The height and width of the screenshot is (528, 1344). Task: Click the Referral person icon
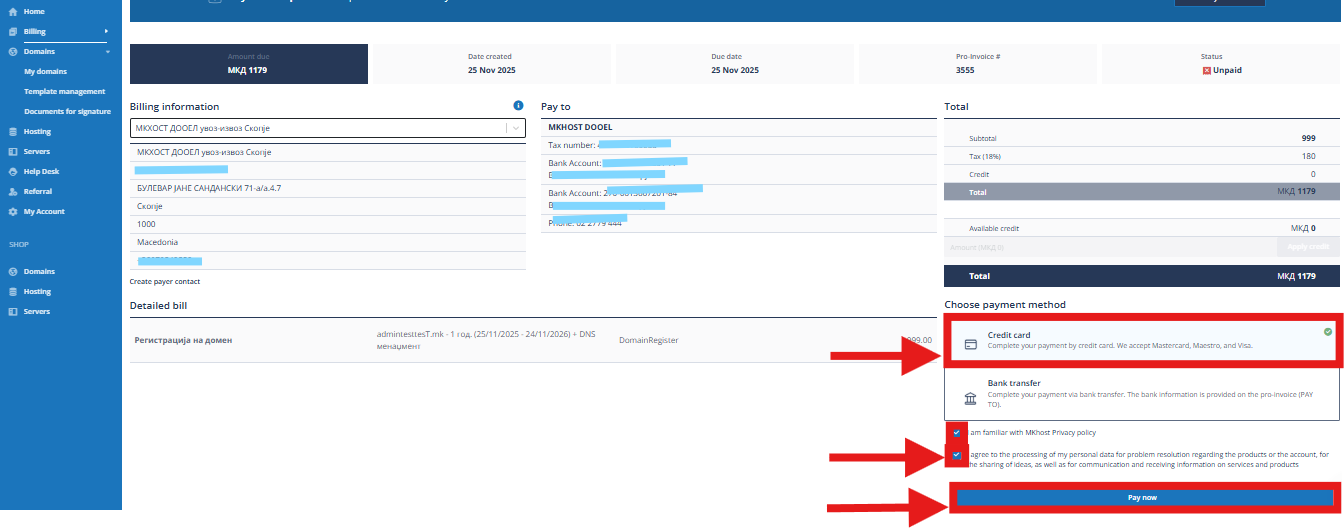(13, 191)
